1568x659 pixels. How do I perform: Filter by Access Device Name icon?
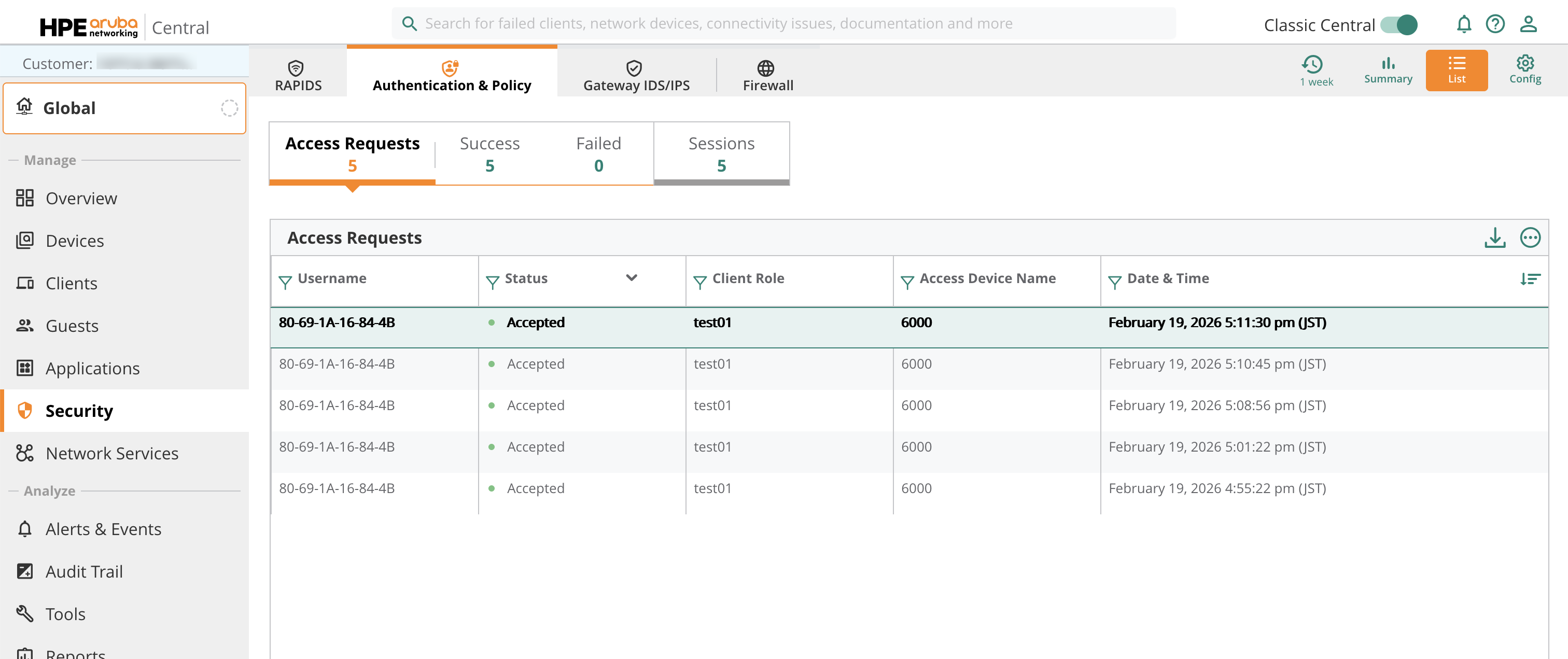[907, 282]
